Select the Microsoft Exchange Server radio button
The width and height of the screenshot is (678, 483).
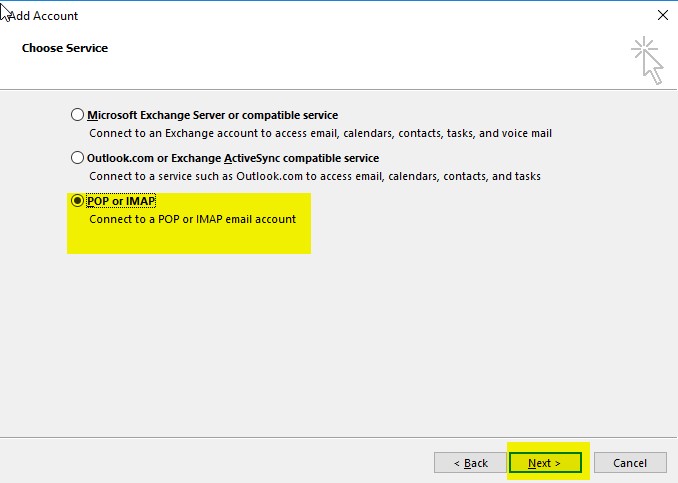click(x=78, y=115)
